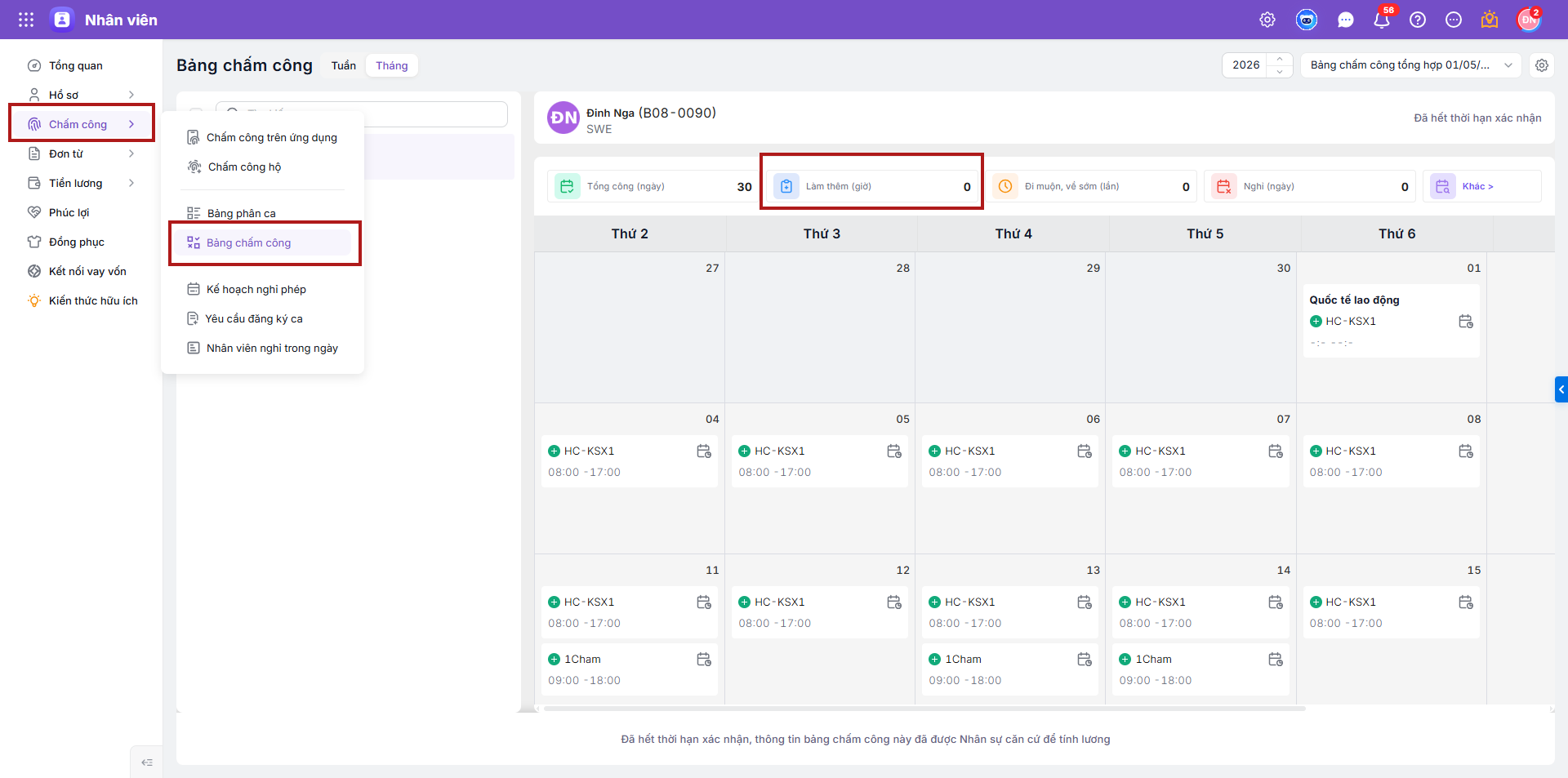This screenshot has width=1568, height=778.
Task: Click the employee search input field
Action: [x=362, y=113]
